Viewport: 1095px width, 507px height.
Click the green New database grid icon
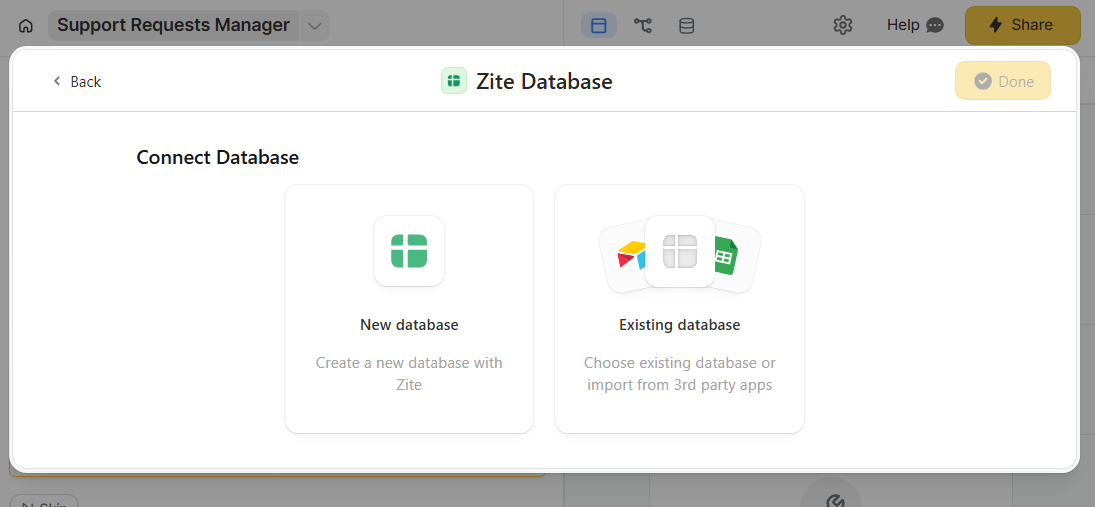(409, 251)
